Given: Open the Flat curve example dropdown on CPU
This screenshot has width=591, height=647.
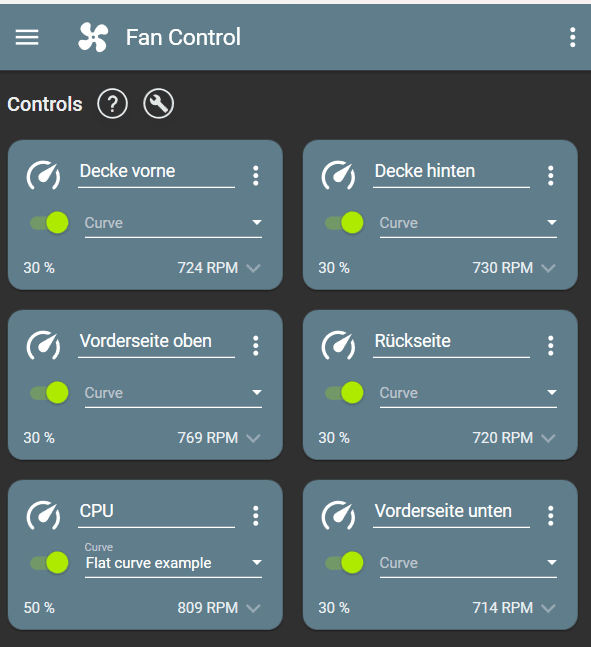Looking at the screenshot, I should pos(173,560).
